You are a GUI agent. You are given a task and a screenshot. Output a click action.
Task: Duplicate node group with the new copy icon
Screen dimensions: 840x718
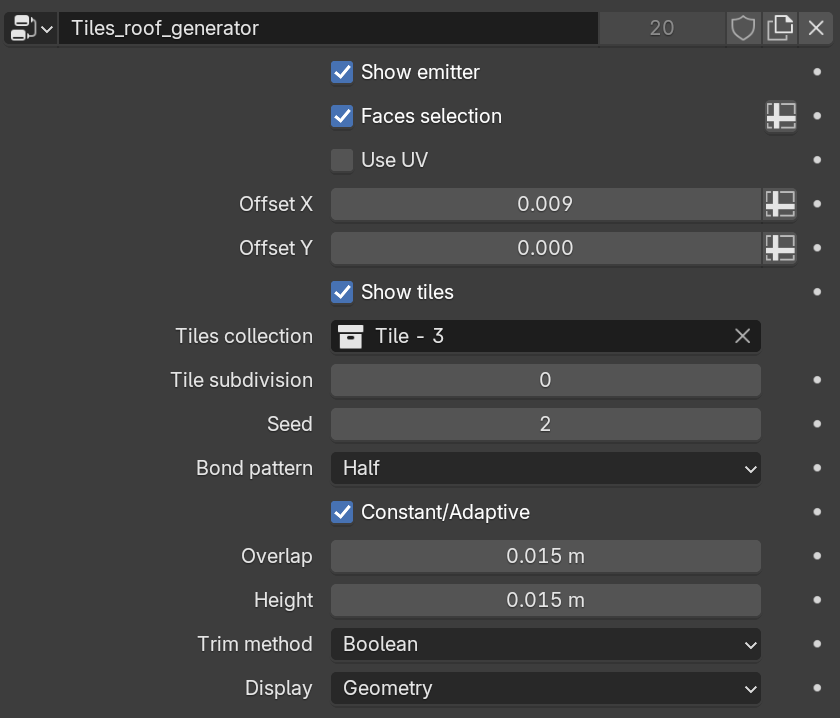779,28
